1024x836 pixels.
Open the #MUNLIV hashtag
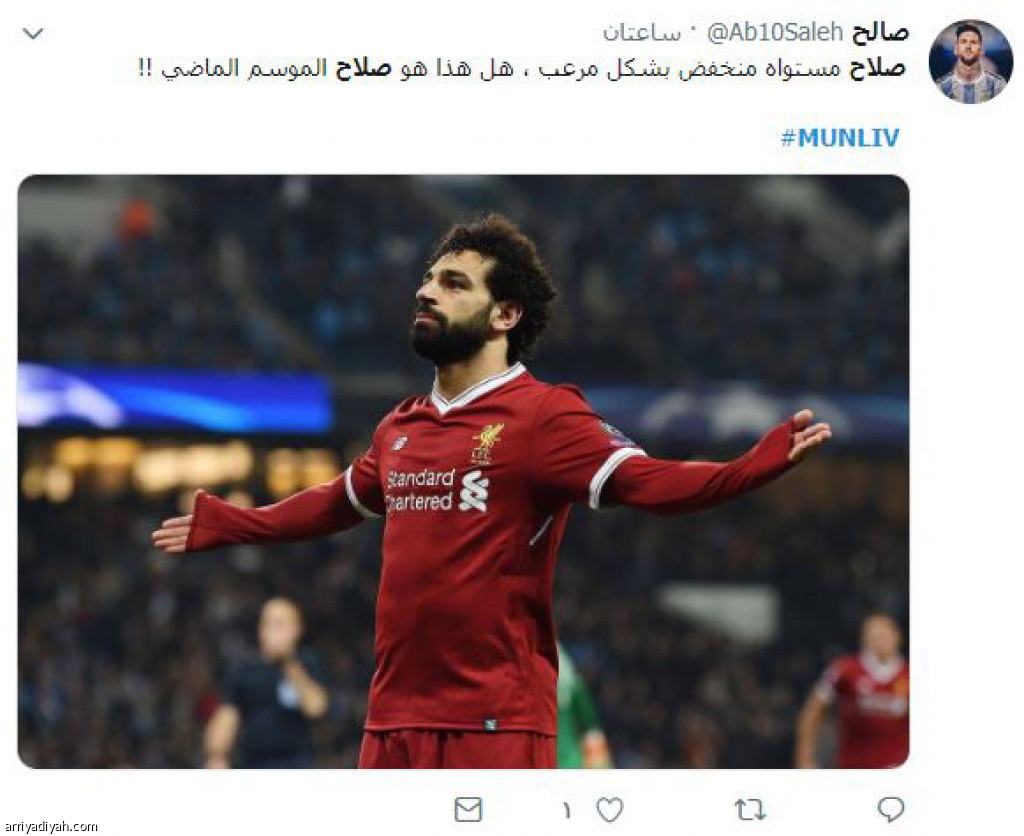click(840, 137)
